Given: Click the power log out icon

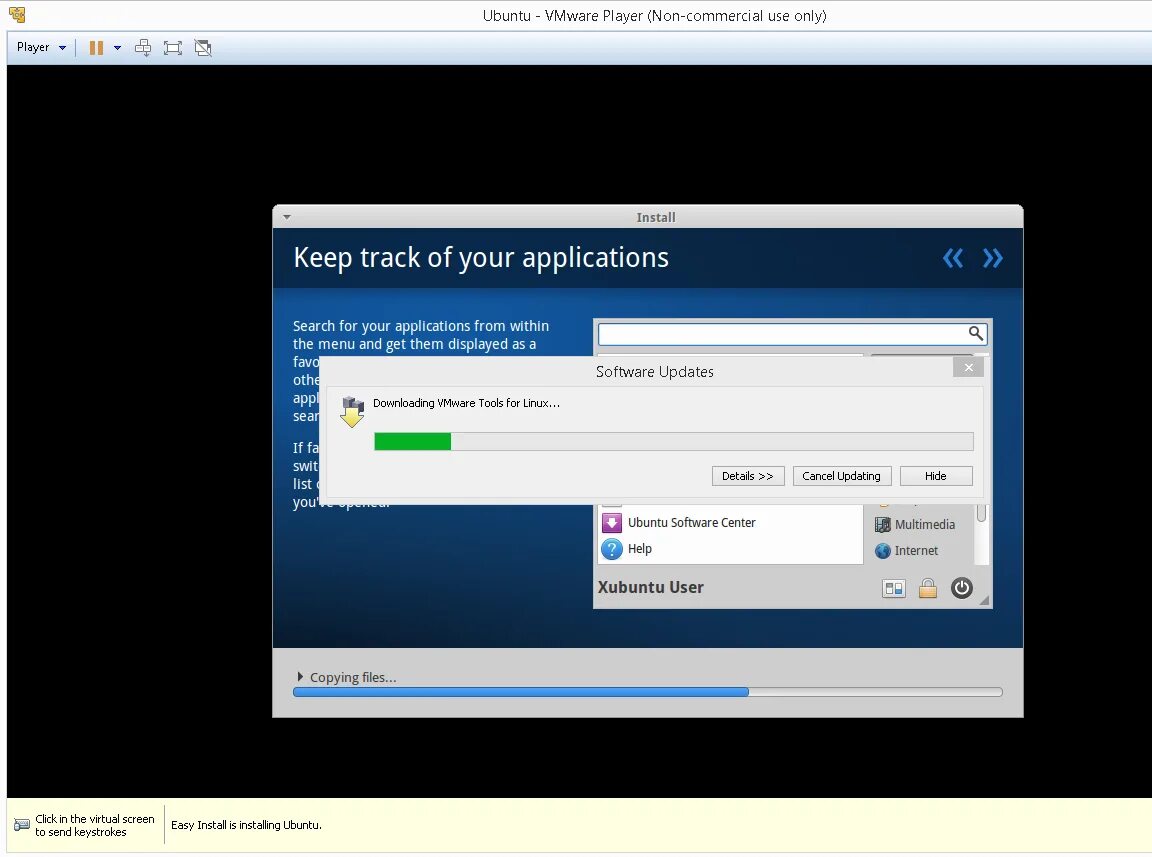Looking at the screenshot, I should point(962,588).
